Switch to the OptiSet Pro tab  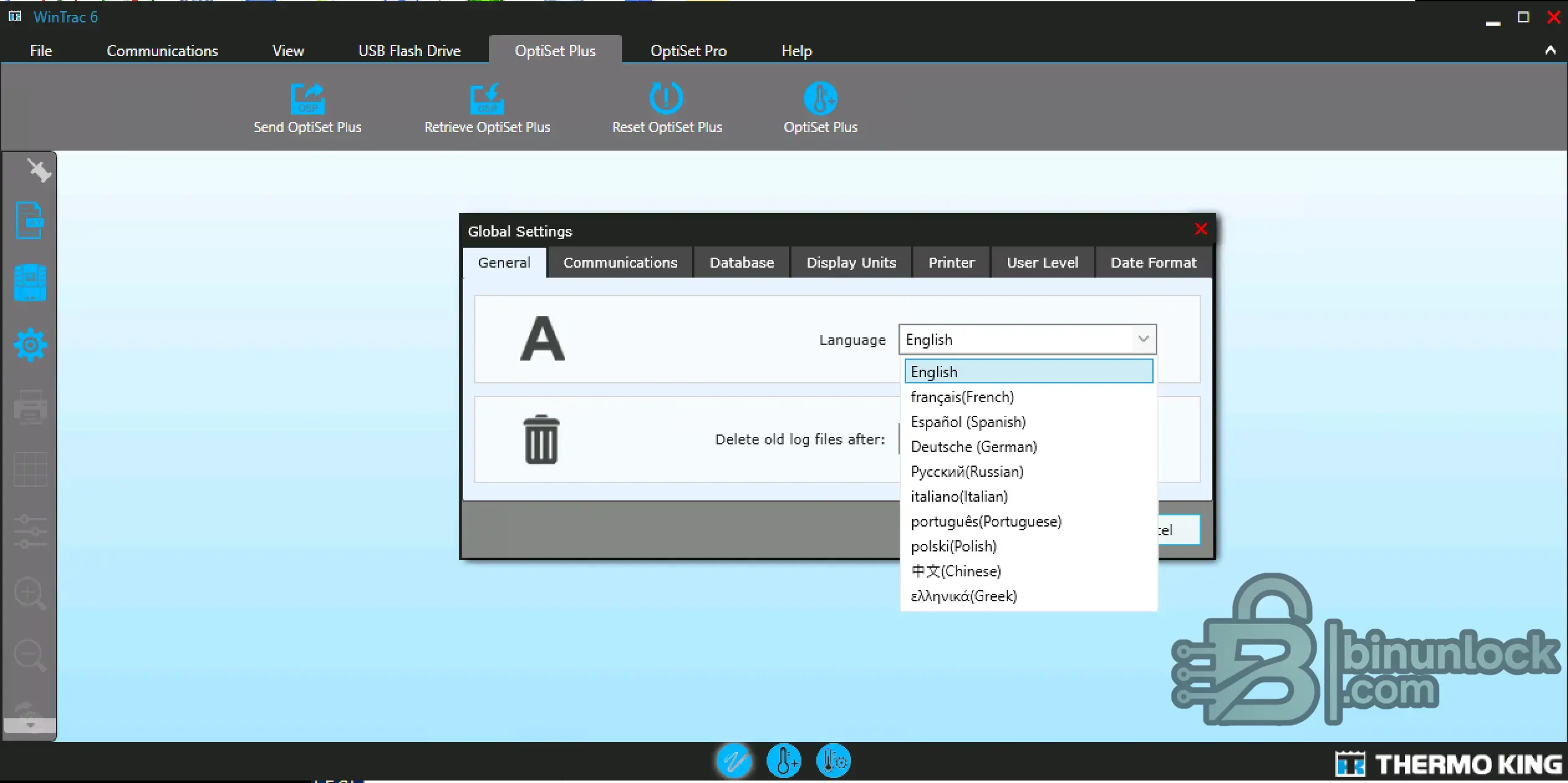point(688,50)
